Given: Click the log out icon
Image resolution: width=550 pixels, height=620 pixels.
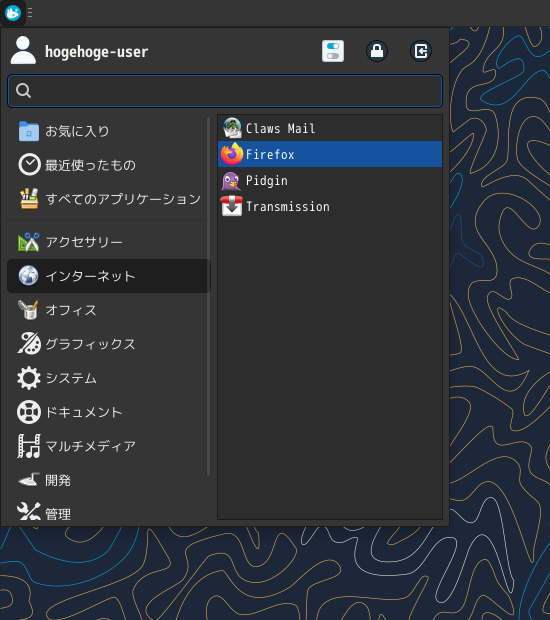Looking at the screenshot, I should click(420, 51).
